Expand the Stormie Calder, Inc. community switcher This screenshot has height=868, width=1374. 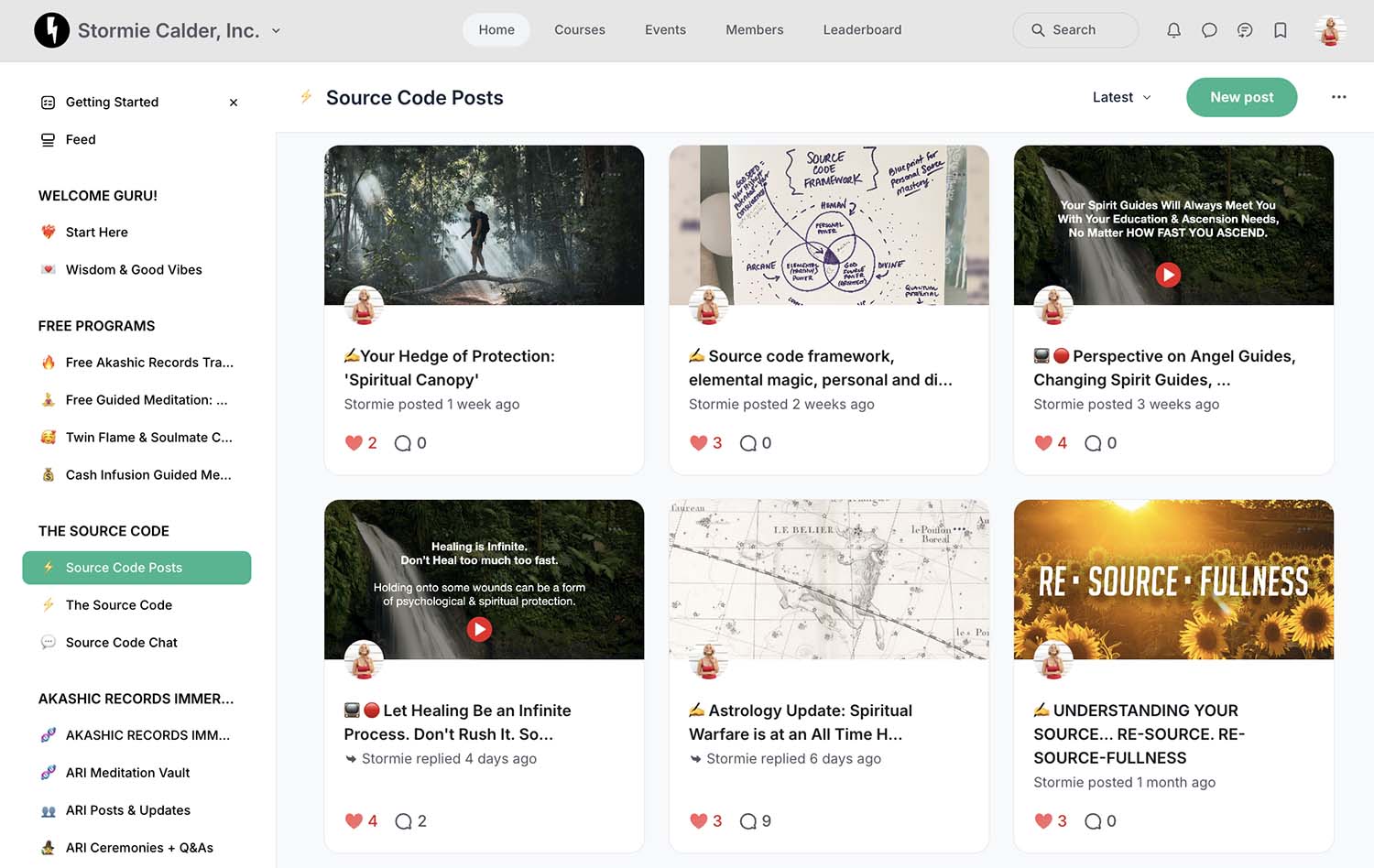click(x=276, y=30)
